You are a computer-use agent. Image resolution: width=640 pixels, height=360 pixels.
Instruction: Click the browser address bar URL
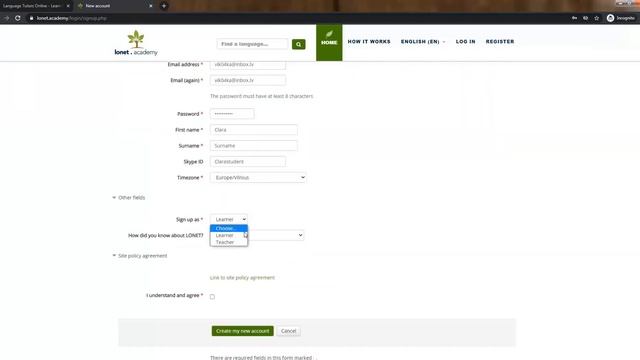71,18
